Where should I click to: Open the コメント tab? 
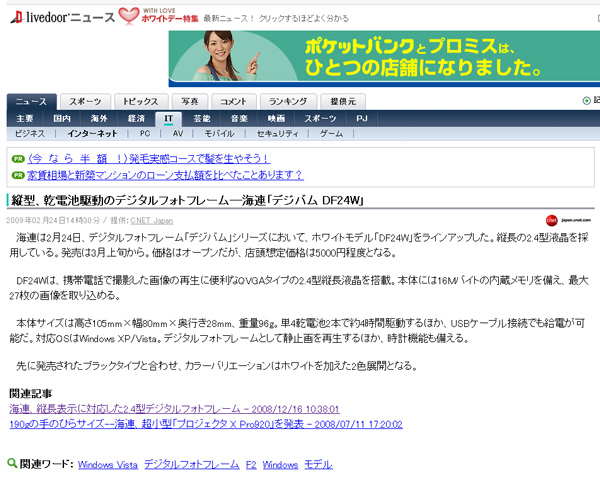[x=233, y=101]
